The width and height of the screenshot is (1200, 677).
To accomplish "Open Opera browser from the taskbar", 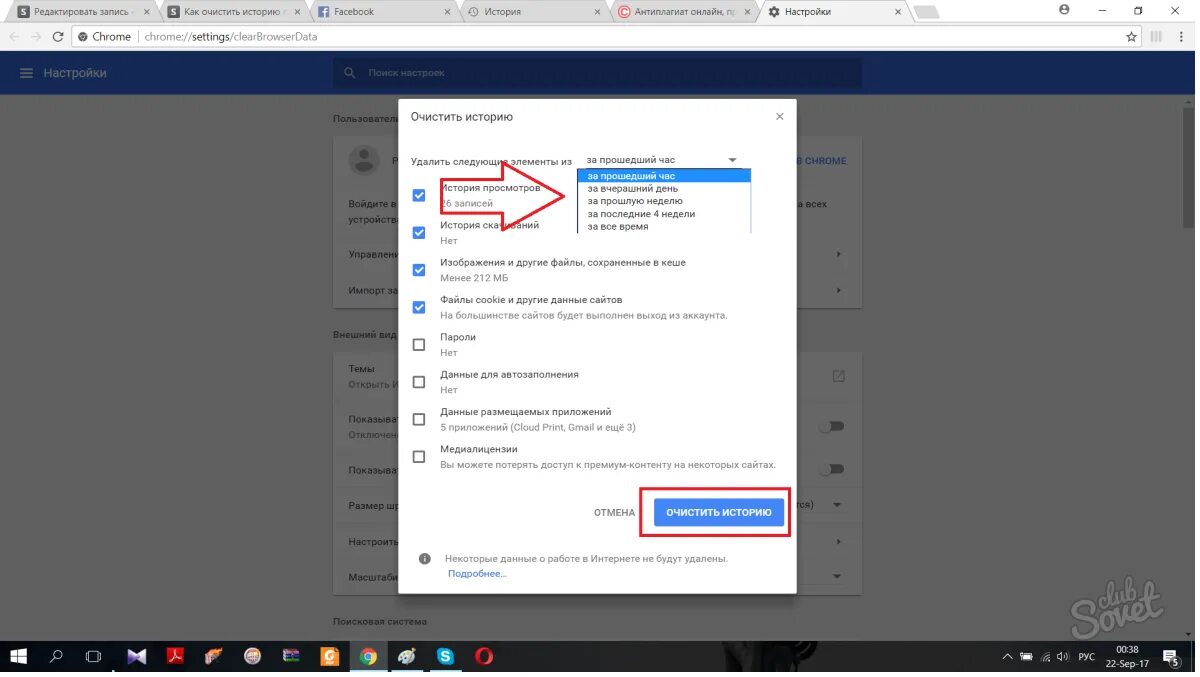I will pos(484,657).
